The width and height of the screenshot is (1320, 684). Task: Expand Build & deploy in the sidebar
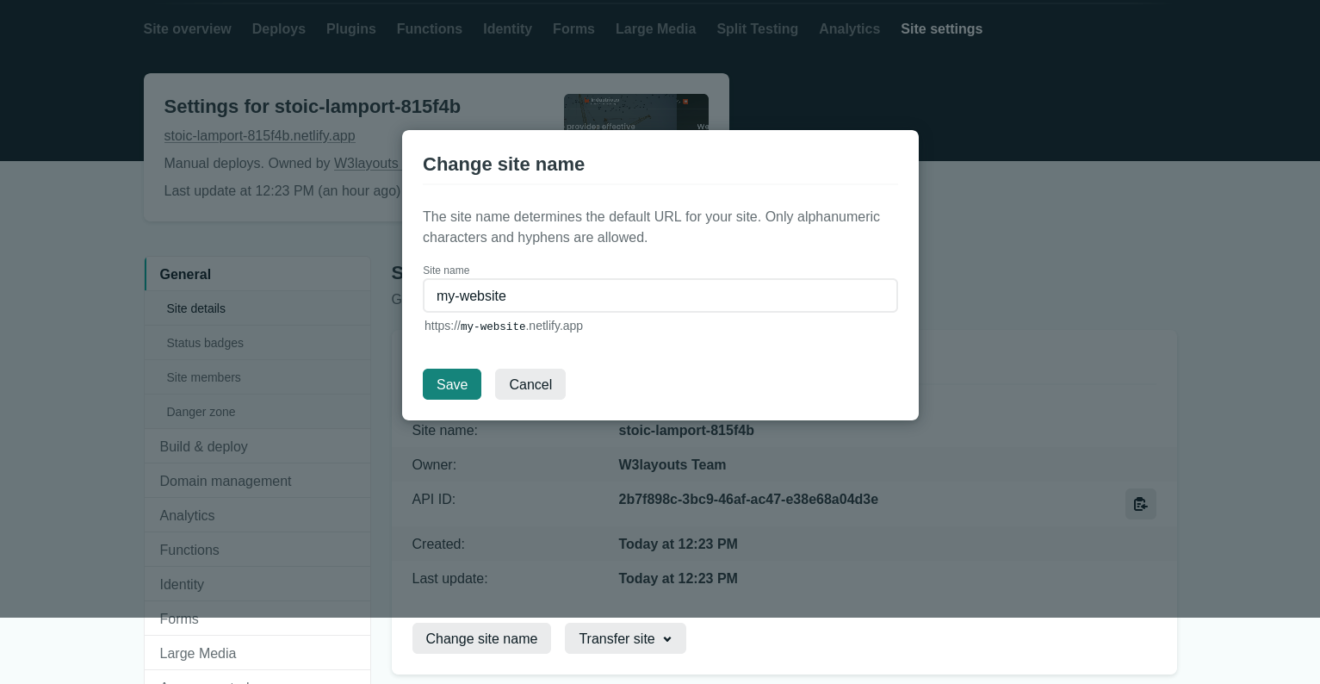coord(204,447)
